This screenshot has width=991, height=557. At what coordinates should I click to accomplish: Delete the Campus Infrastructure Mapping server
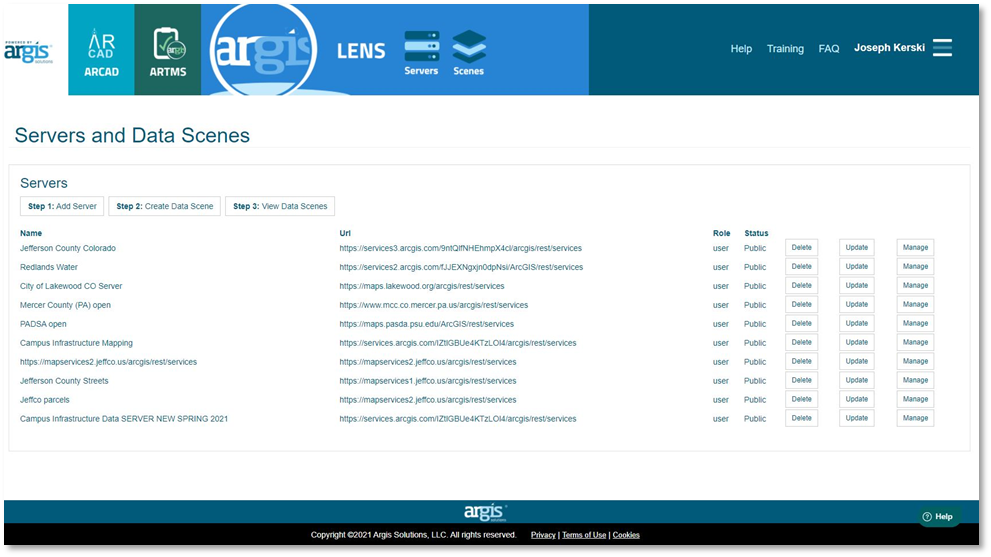tap(801, 343)
